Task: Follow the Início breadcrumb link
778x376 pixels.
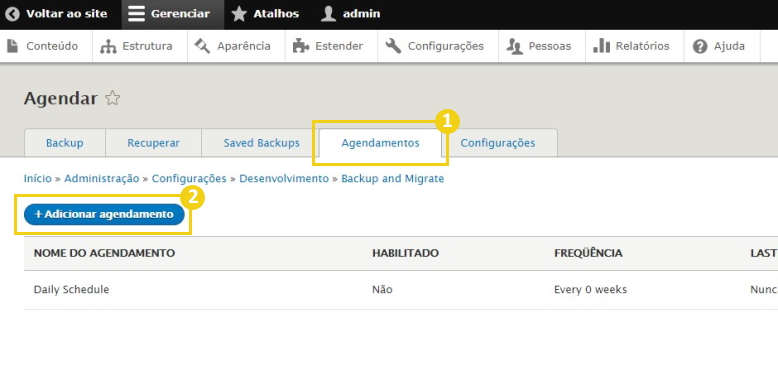Action: [38, 179]
